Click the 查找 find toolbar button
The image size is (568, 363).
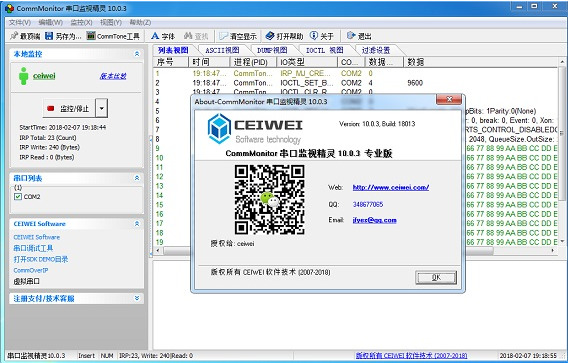[196, 36]
